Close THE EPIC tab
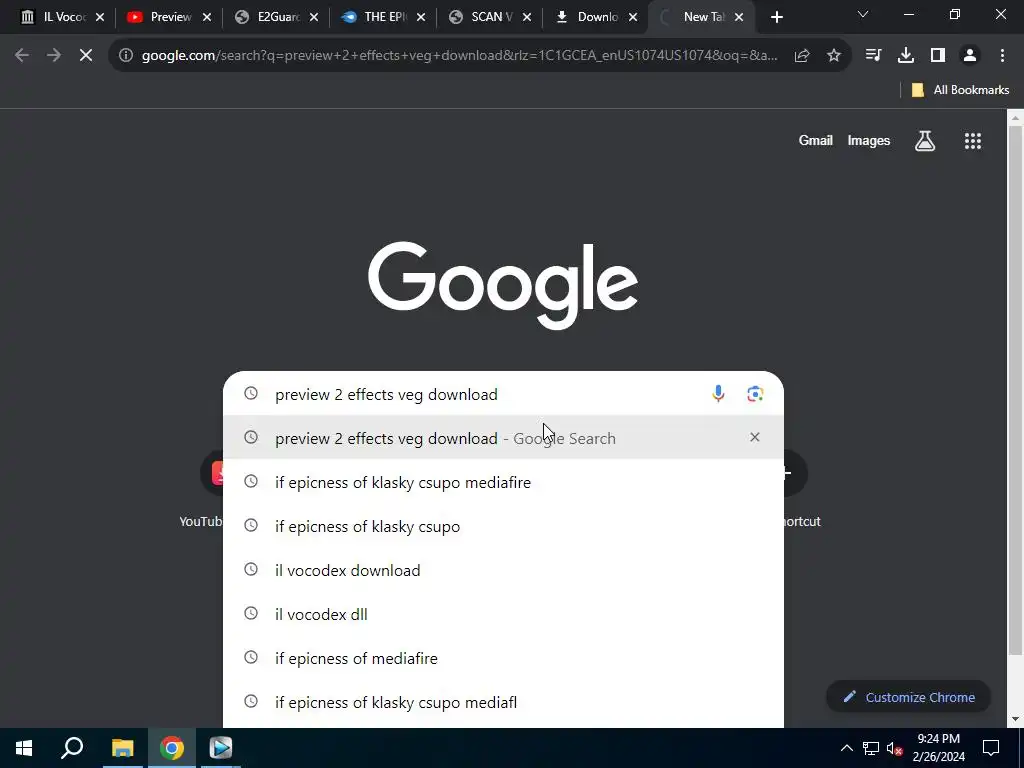The image size is (1024, 768). (x=421, y=17)
